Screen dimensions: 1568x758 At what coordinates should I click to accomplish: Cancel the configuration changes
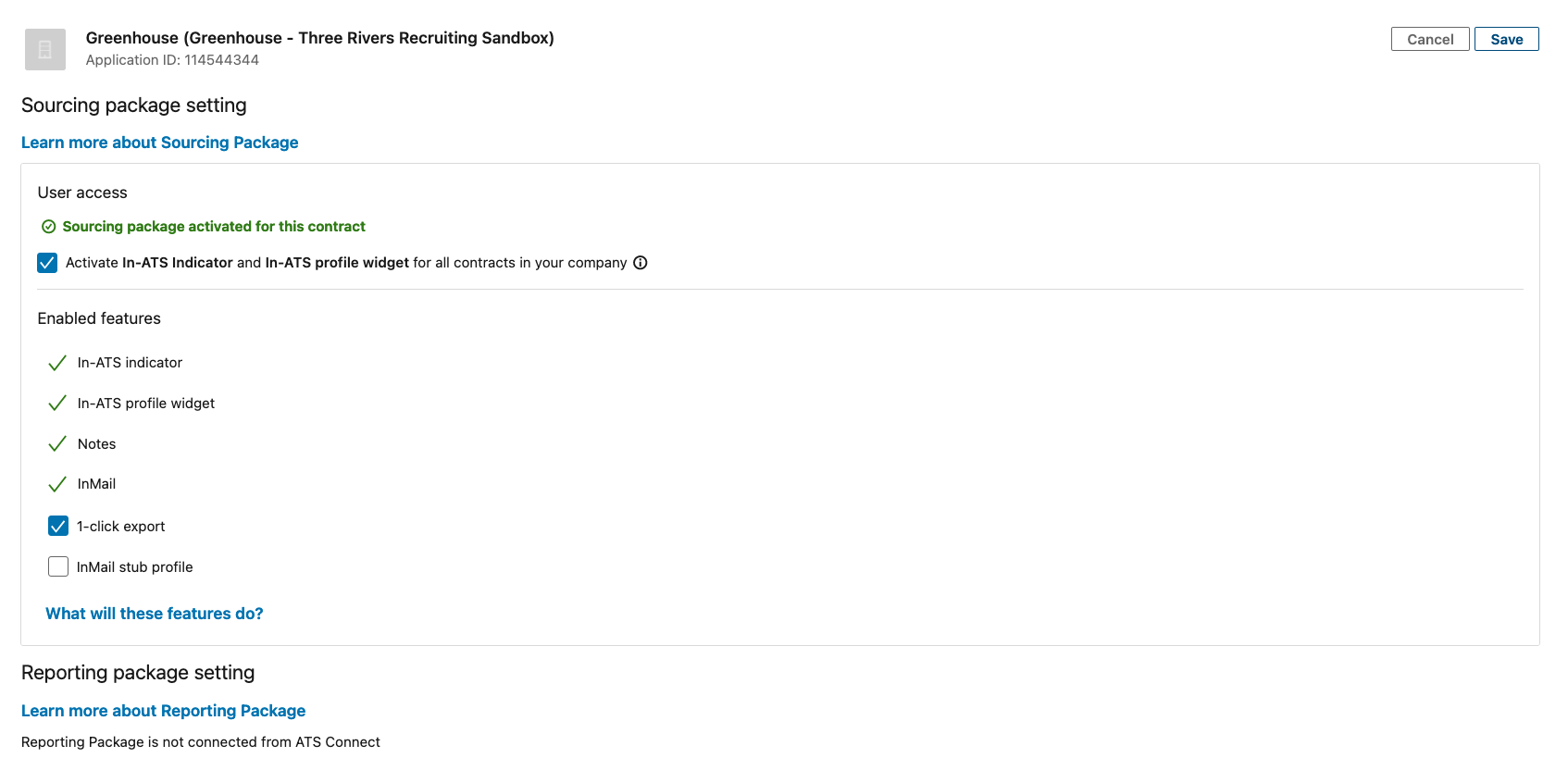click(x=1430, y=39)
